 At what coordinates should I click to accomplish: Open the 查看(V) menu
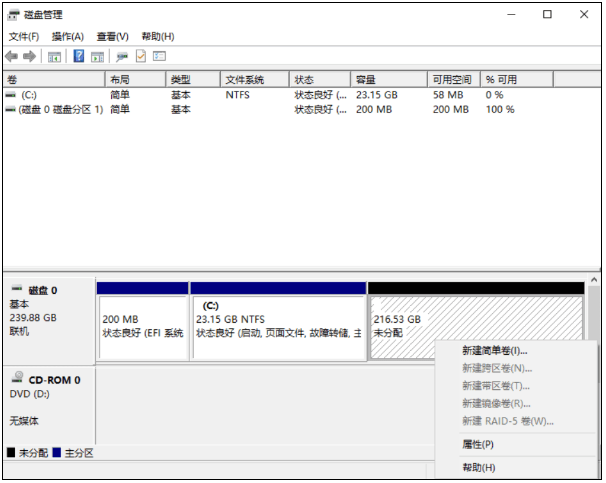coord(112,37)
